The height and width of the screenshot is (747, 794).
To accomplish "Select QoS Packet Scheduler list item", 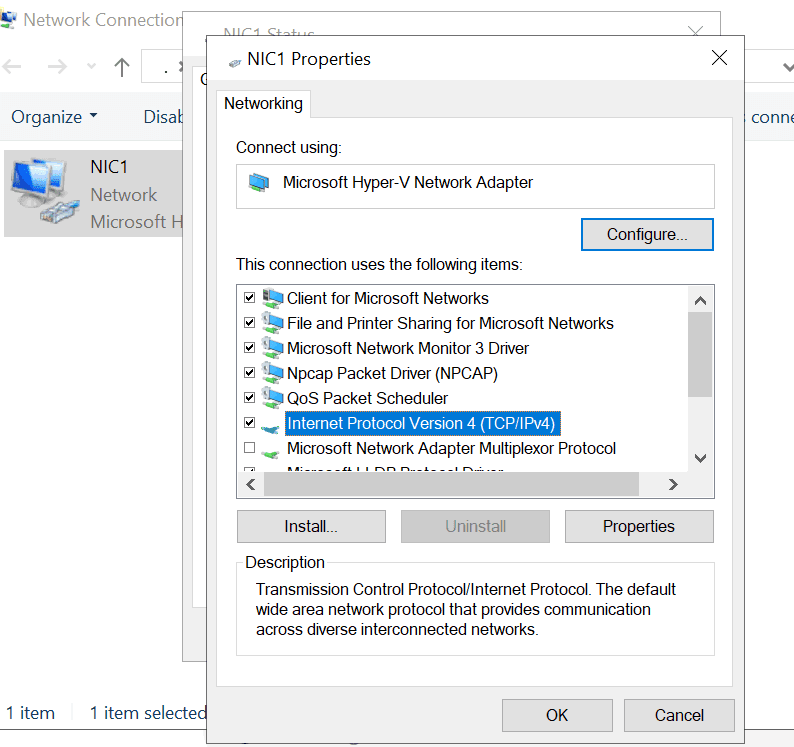I will (x=367, y=398).
